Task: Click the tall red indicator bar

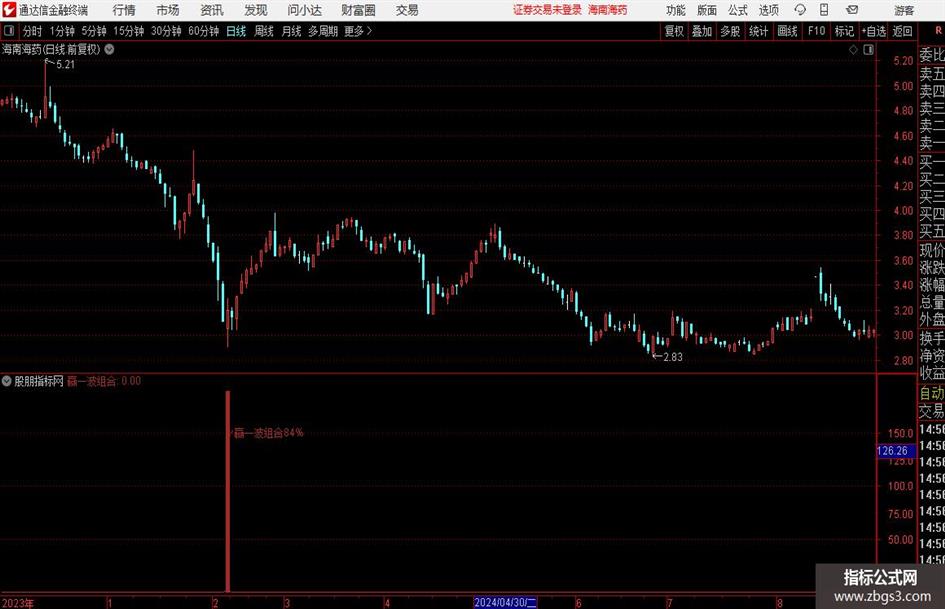Action: [228, 491]
